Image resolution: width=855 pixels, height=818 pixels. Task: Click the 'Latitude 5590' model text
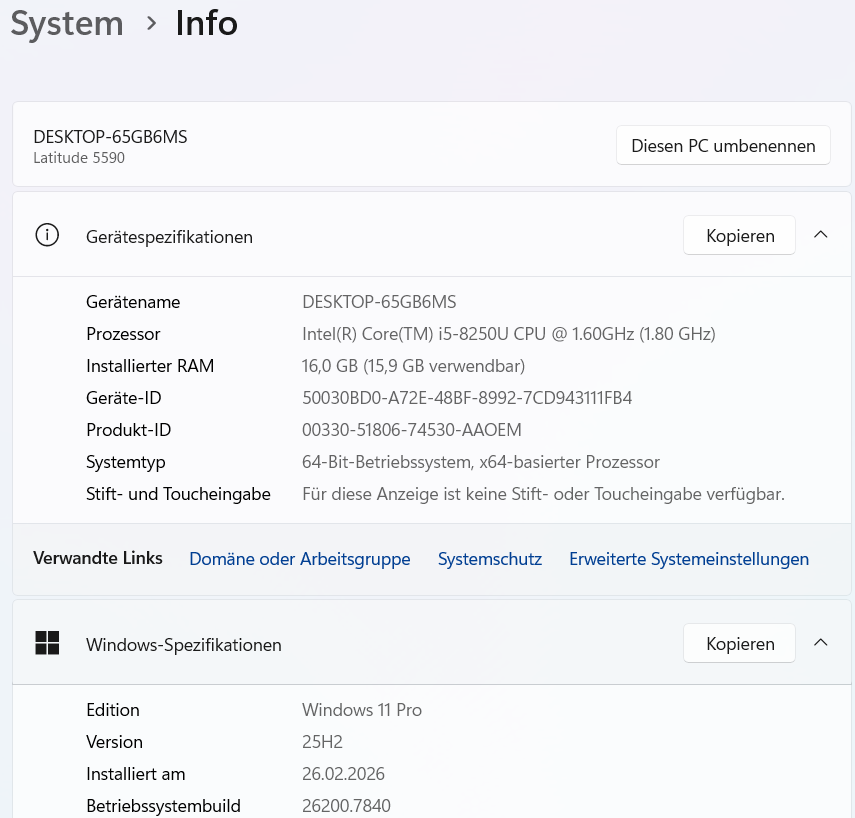pyautogui.click(x=79, y=158)
